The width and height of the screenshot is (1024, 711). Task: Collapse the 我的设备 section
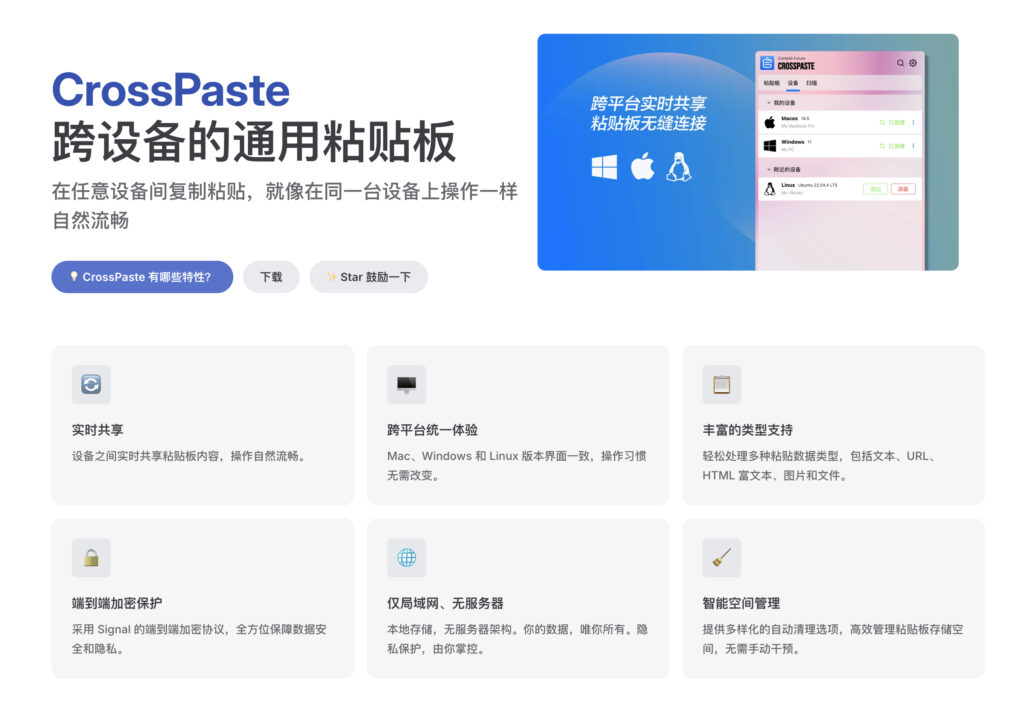[769, 103]
